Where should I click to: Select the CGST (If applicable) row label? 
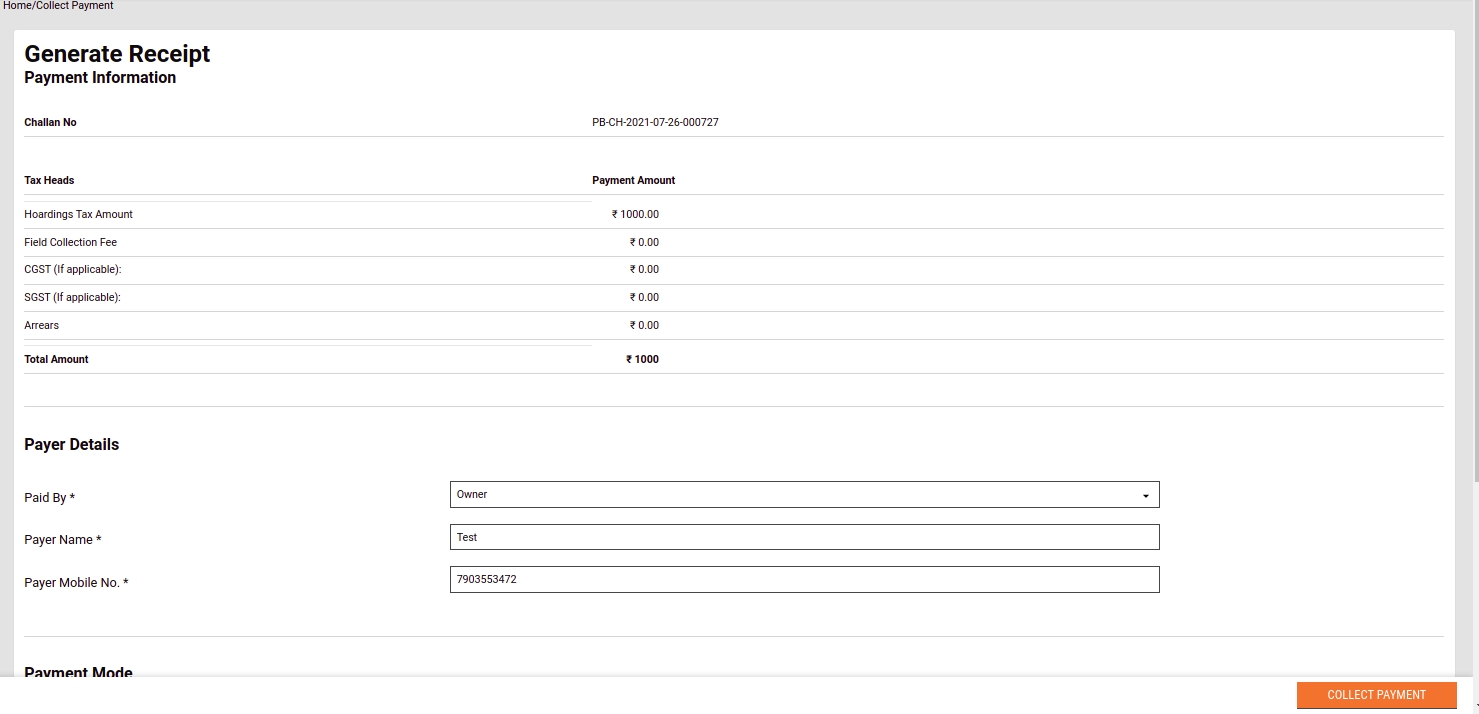coord(72,270)
